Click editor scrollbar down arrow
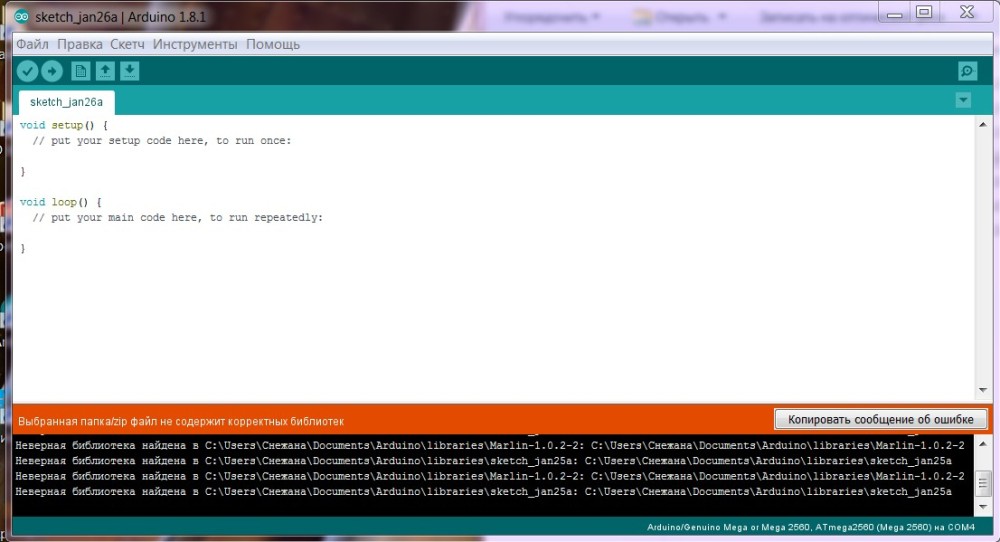The height and width of the screenshot is (542, 1000). (983, 390)
